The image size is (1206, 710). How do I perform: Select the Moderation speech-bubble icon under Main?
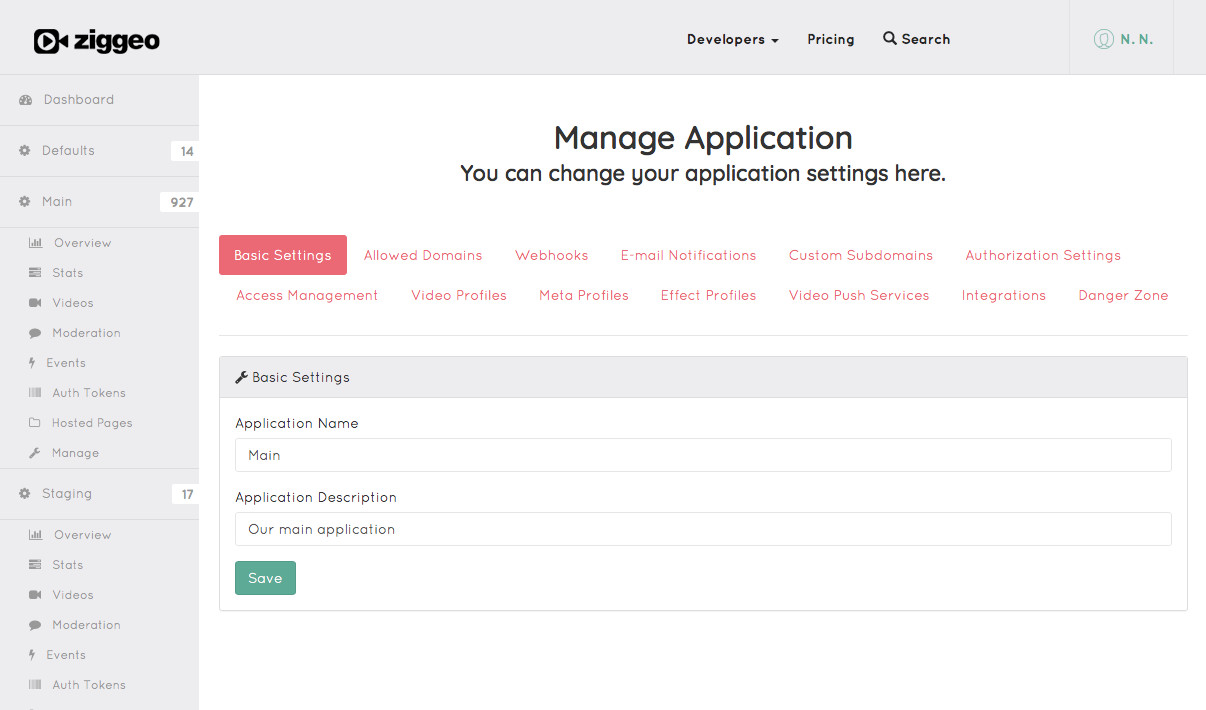pyautogui.click(x=35, y=332)
